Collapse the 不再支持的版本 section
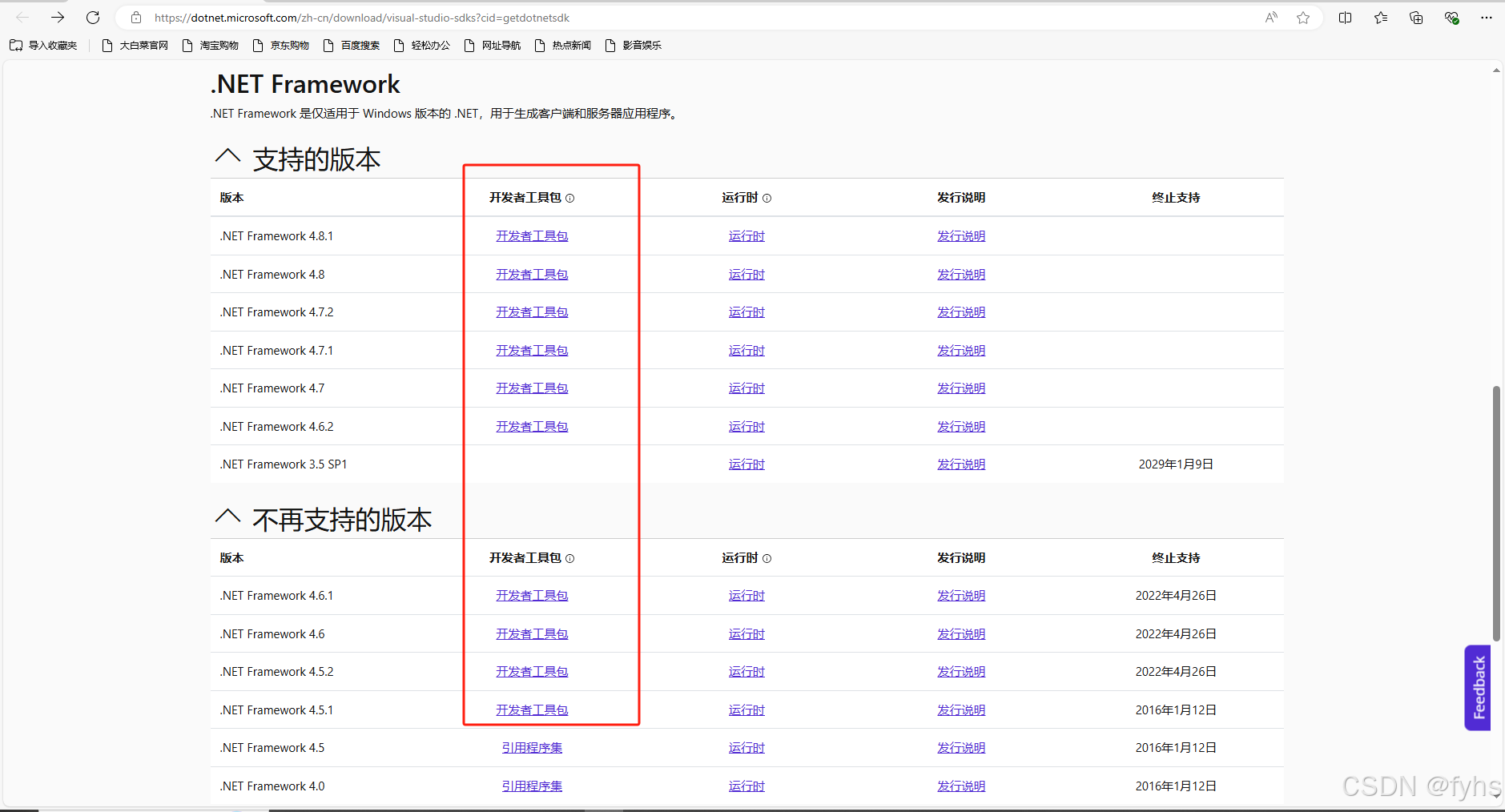Screen dimensions: 1505x812 pyautogui.click(x=228, y=517)
